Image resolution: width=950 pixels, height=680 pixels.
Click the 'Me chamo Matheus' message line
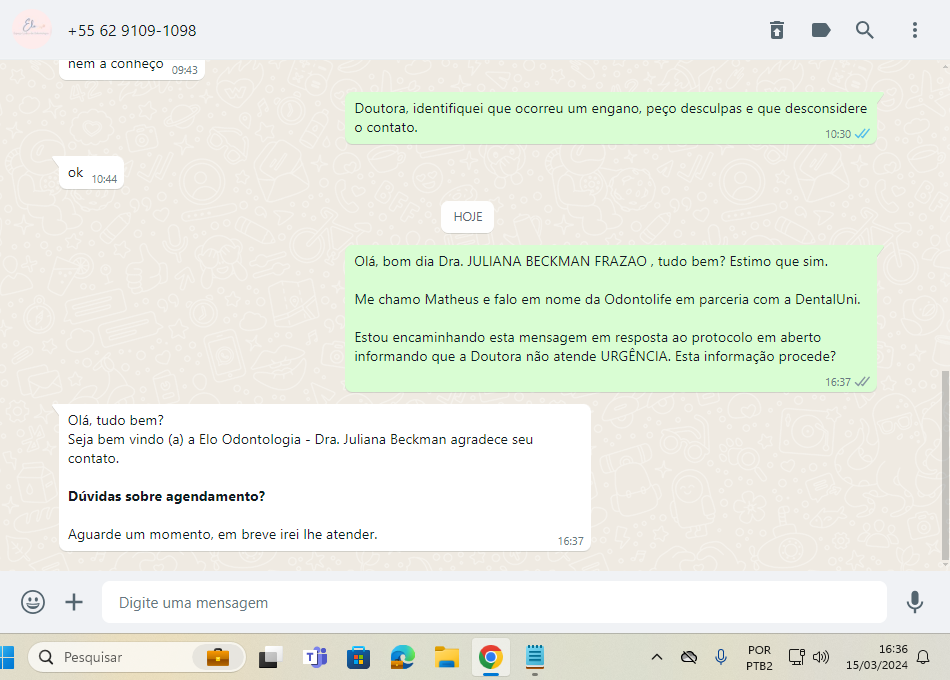607,299
